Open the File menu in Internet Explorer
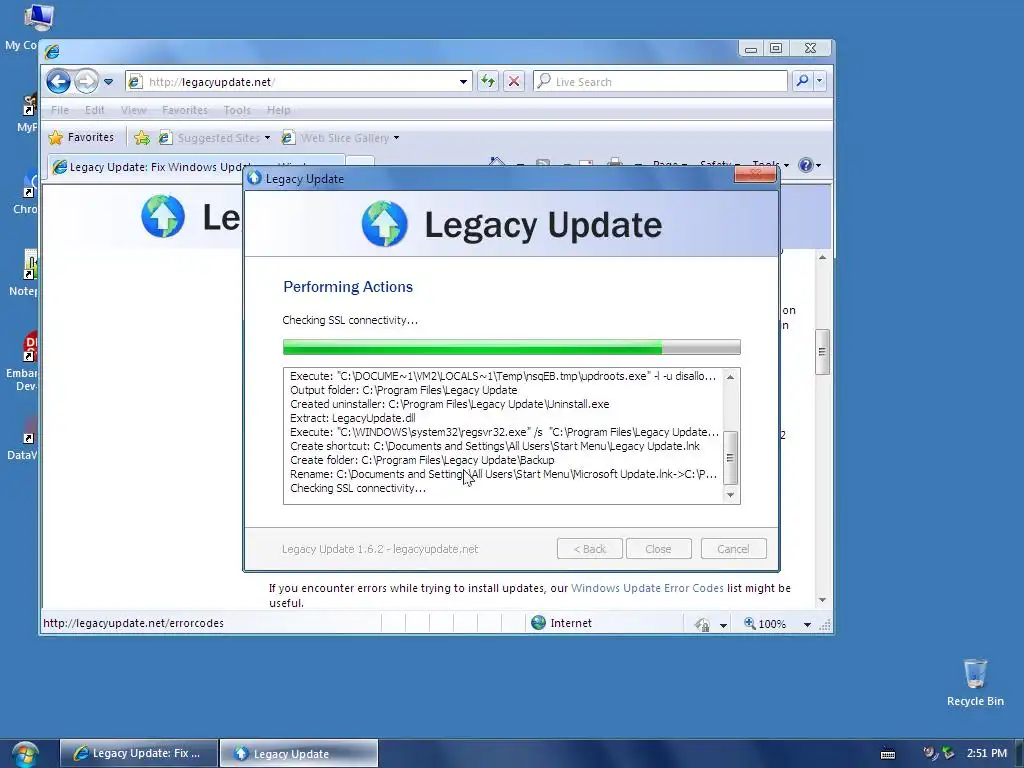Image resolution: width=1024 pixels, height=768 pixels. pyautogui.click(x=60, y=110)
